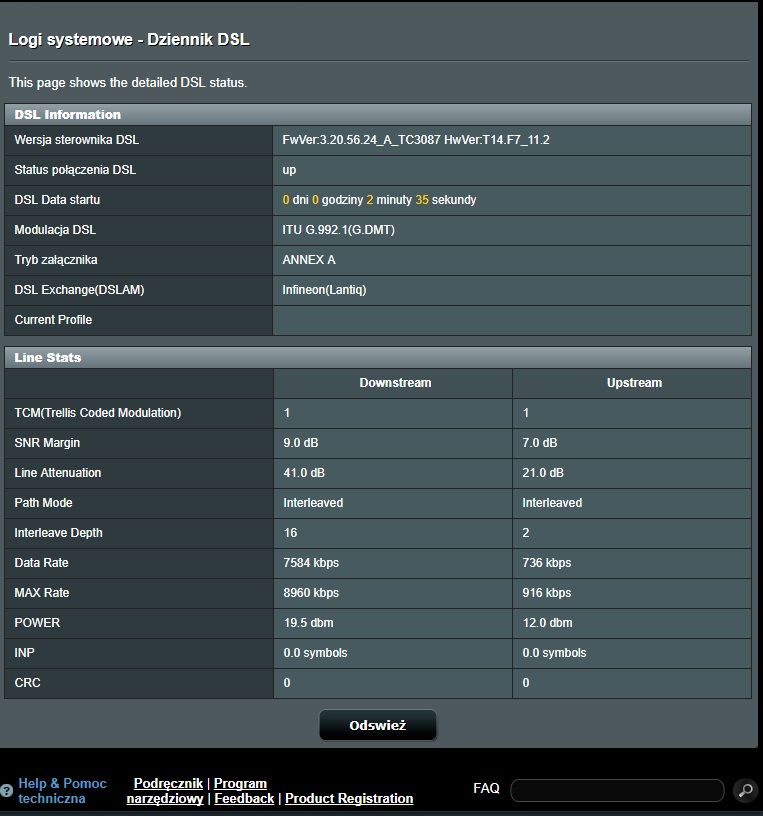This screenshot has height=816, width=763.
Task: Click the Help & Pomoc techniczna text
Action: coord(62,791)
